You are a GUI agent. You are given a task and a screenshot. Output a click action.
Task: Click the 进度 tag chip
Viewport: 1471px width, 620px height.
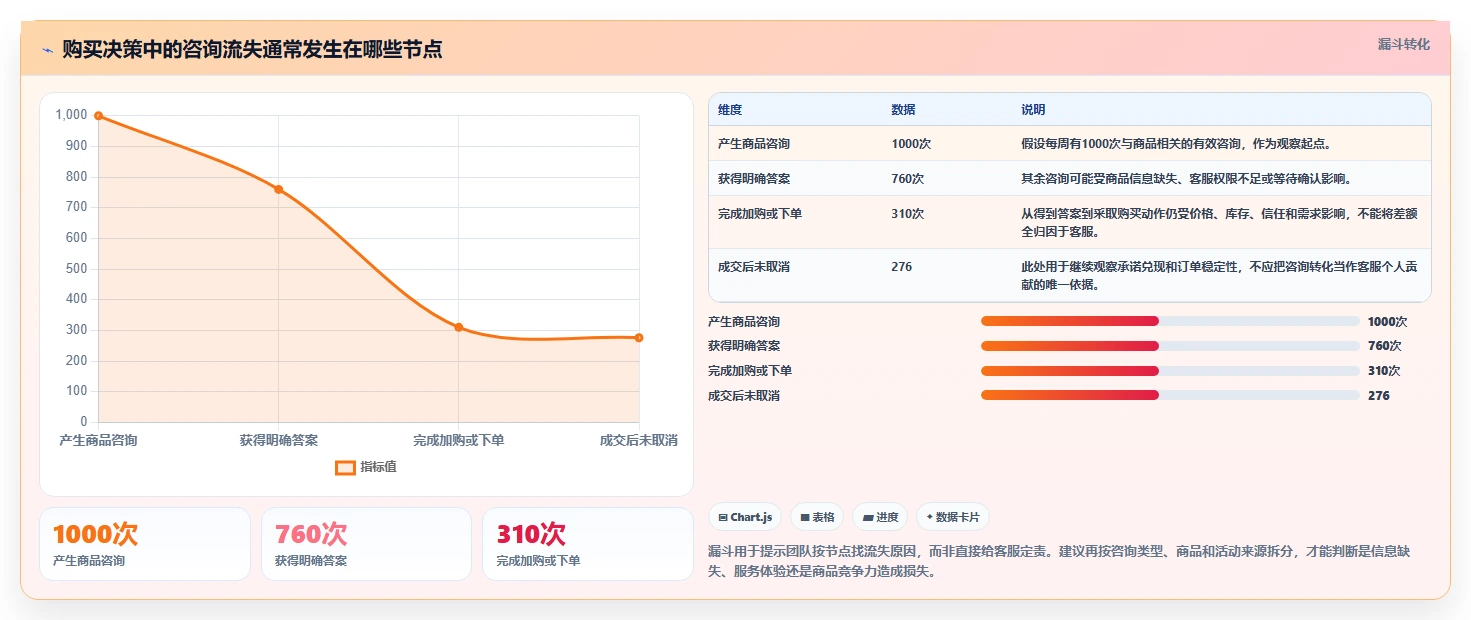point(880,517)
